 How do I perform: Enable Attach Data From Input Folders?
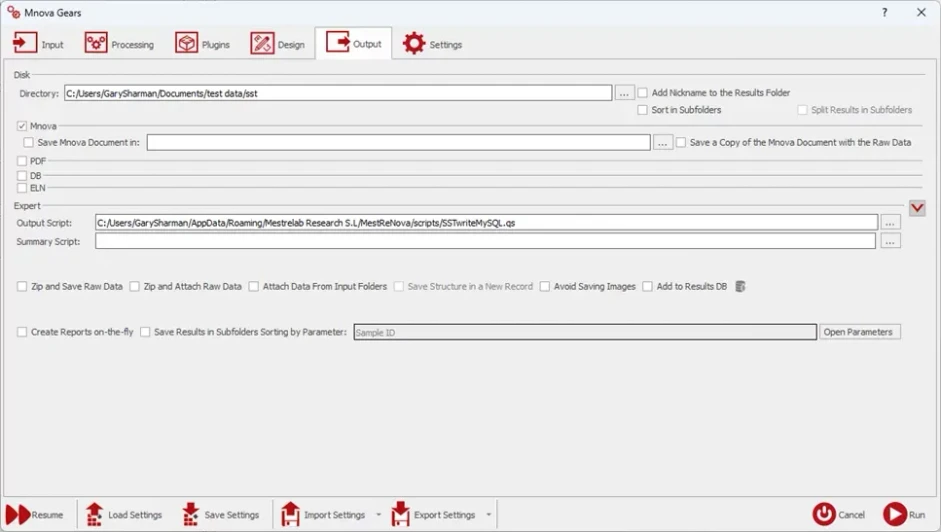(254, 286)
